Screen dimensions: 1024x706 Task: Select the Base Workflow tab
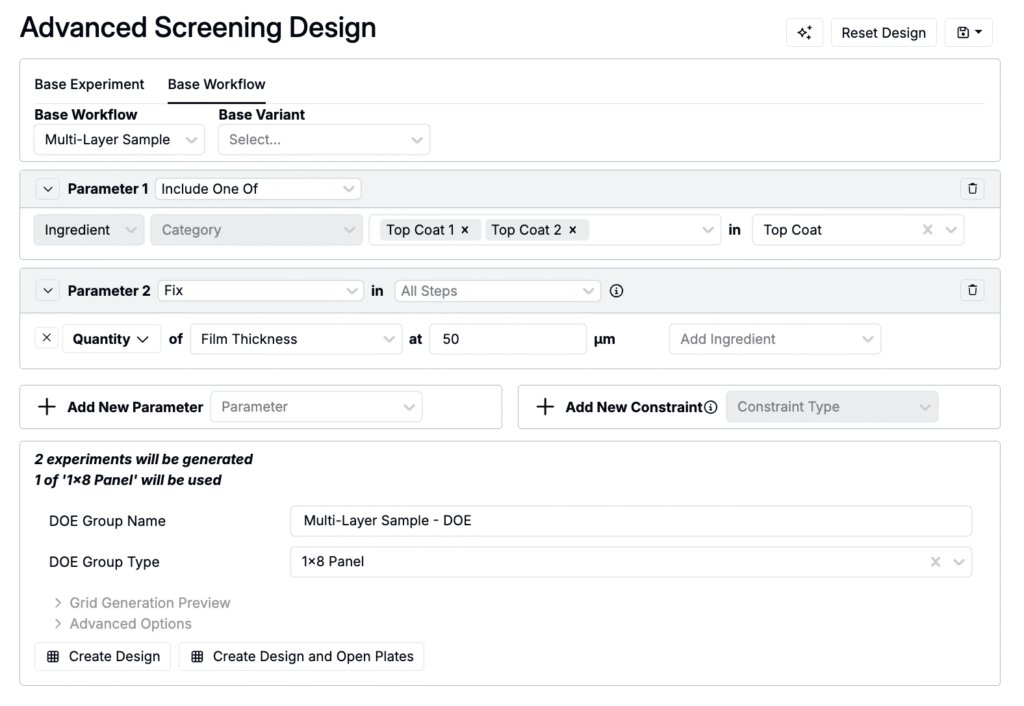[216, 84]
